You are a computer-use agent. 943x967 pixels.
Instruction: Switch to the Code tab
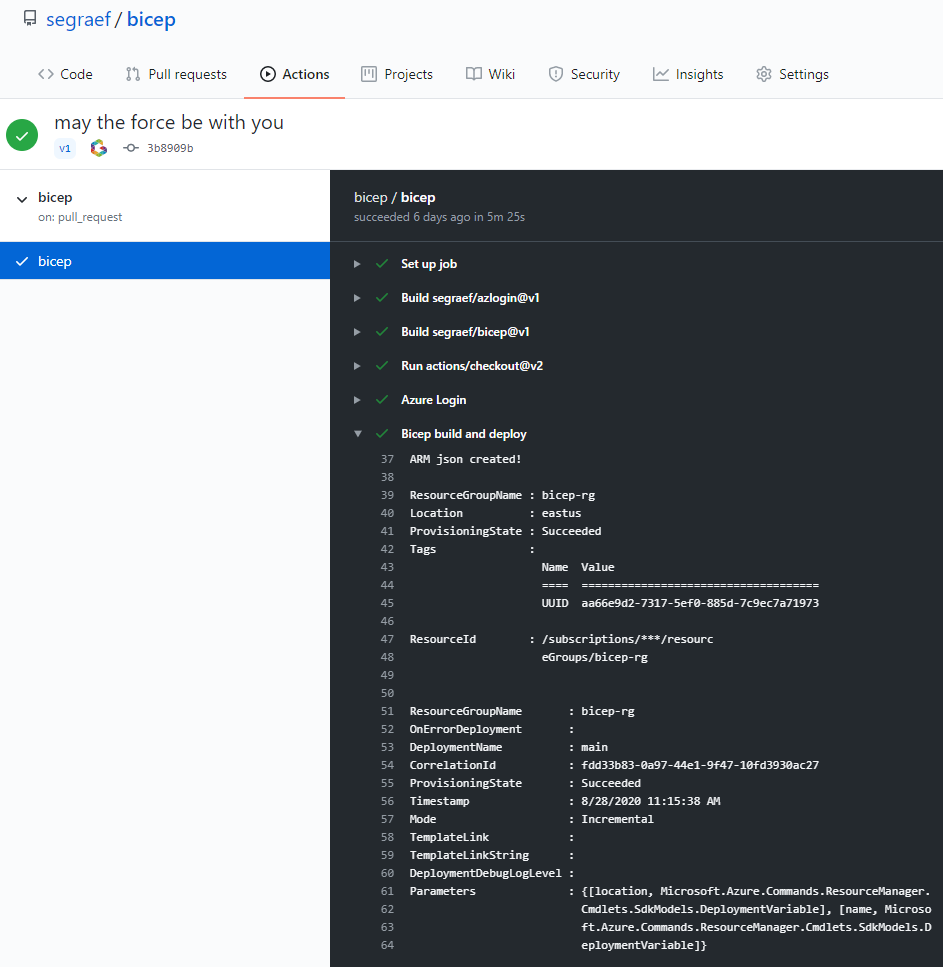pos(65,74)
